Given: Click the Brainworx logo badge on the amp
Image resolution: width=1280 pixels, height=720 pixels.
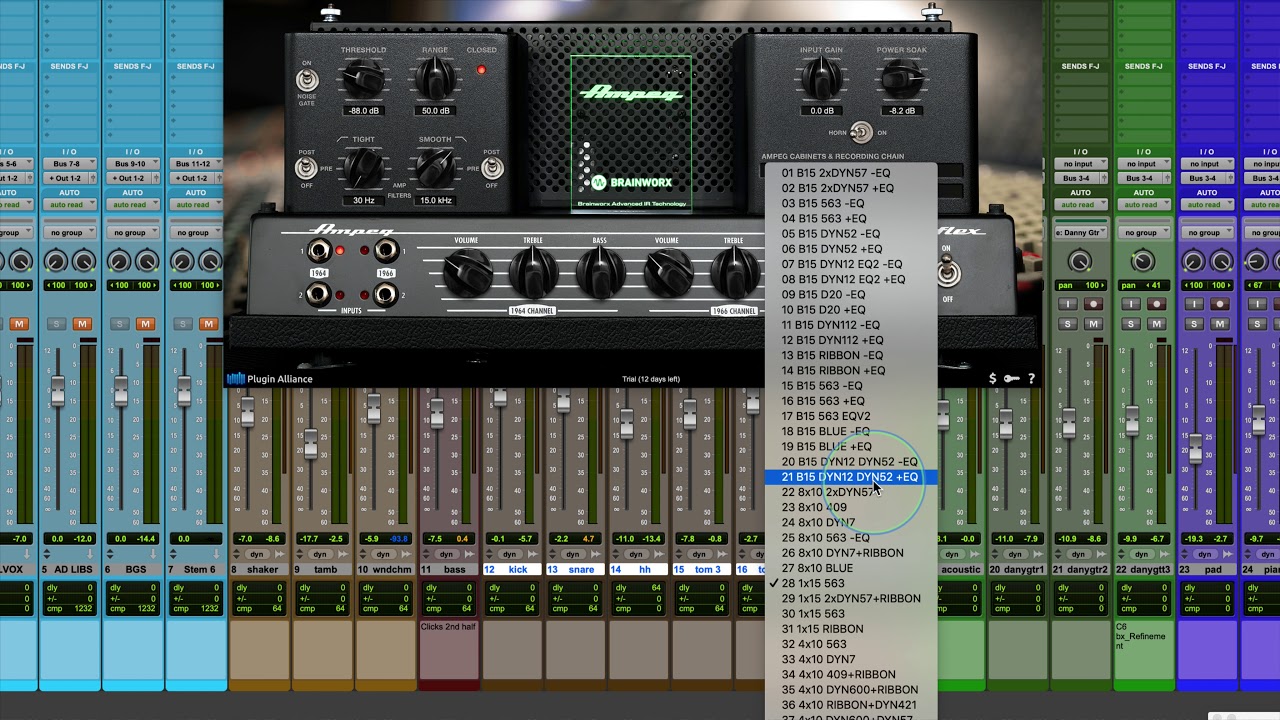Looking at the screenshot, I should click(631, 182).
